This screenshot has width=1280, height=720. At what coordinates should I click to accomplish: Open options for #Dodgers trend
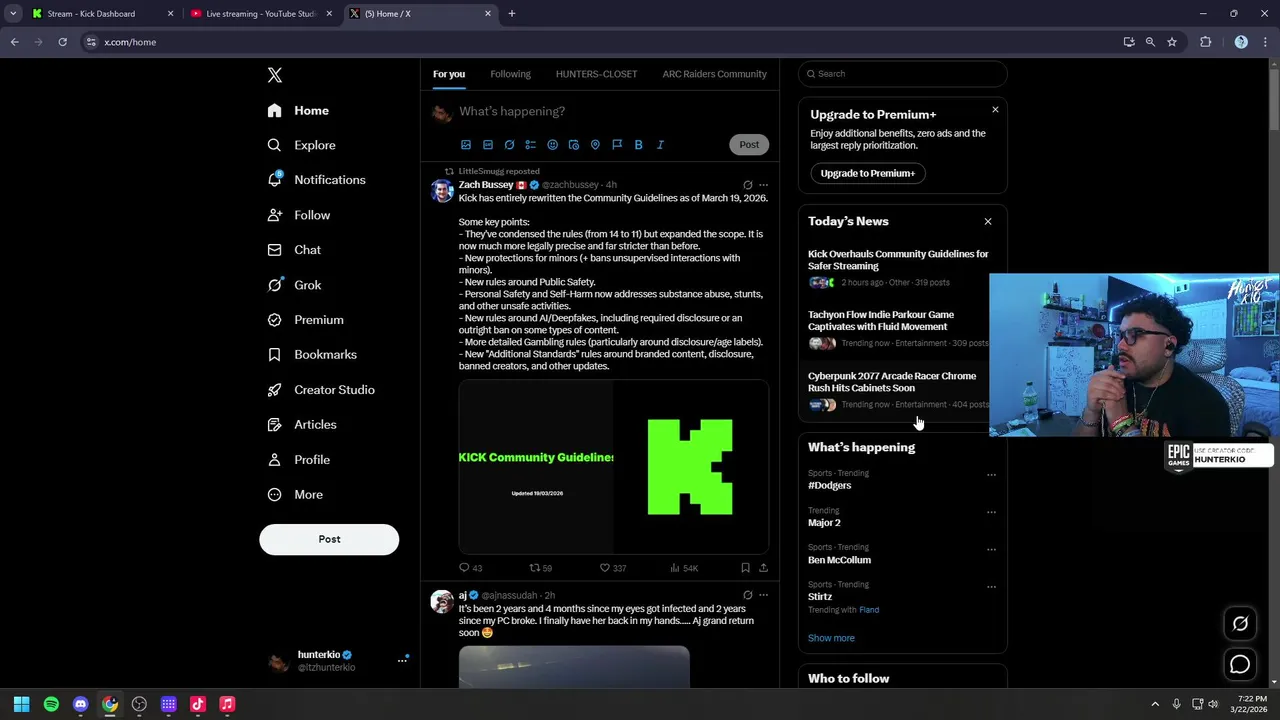click(991, 475)
